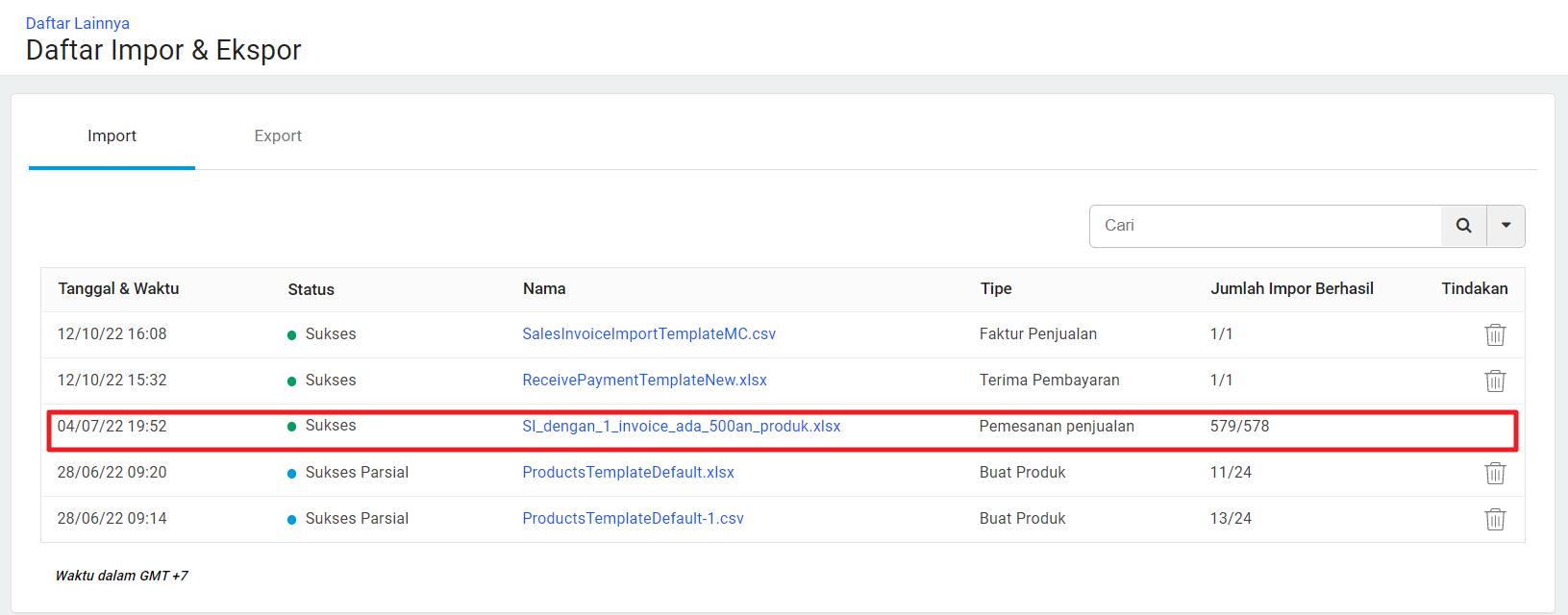Click the Jumlah Impor Berhasil column header

click(1291, 289)
